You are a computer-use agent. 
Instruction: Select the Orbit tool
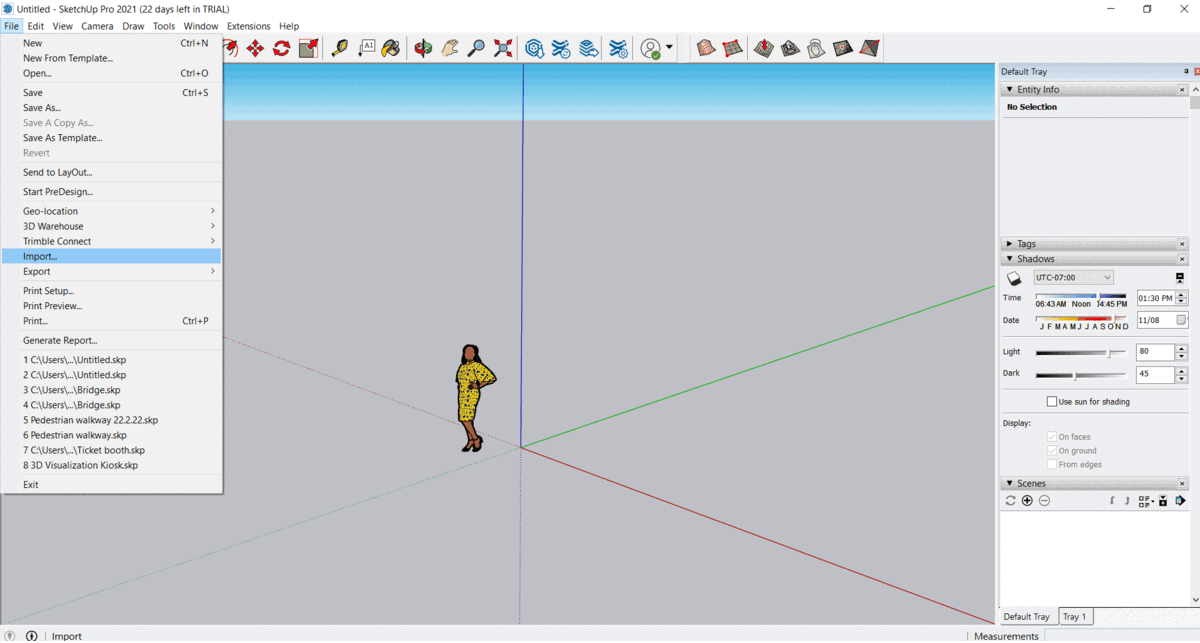click(x=424, y=48)
